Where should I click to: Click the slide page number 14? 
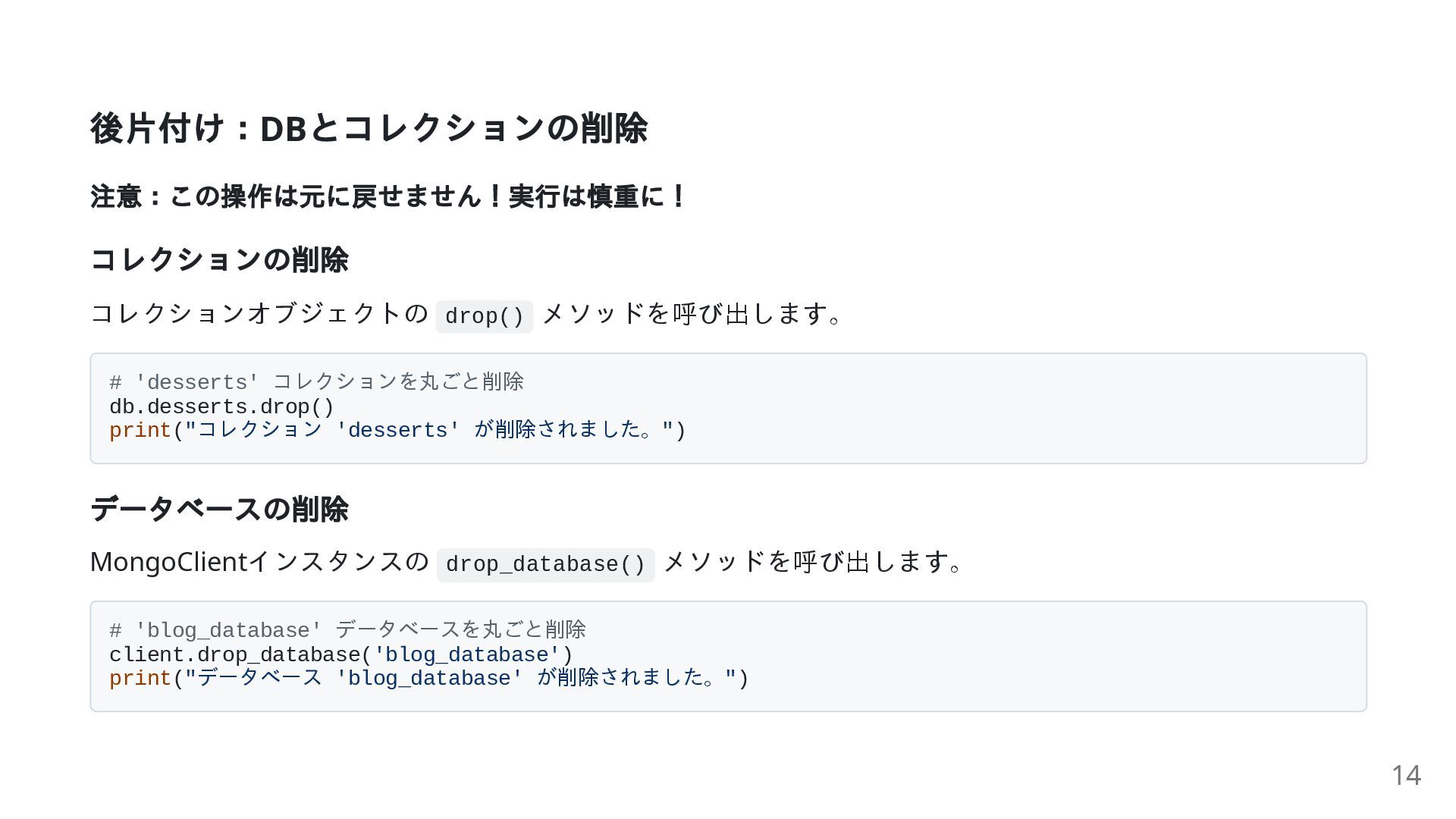click(x=1406, y=775)
